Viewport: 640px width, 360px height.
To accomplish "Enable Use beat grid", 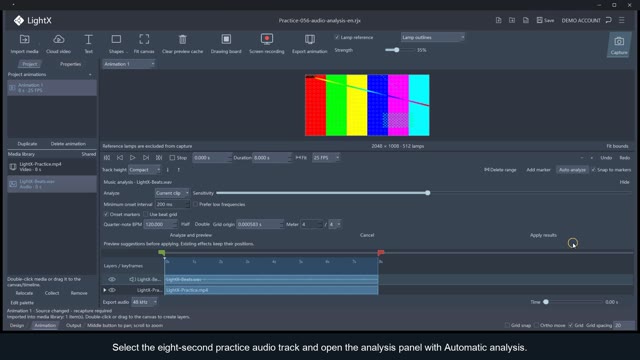I will [146, 214].
